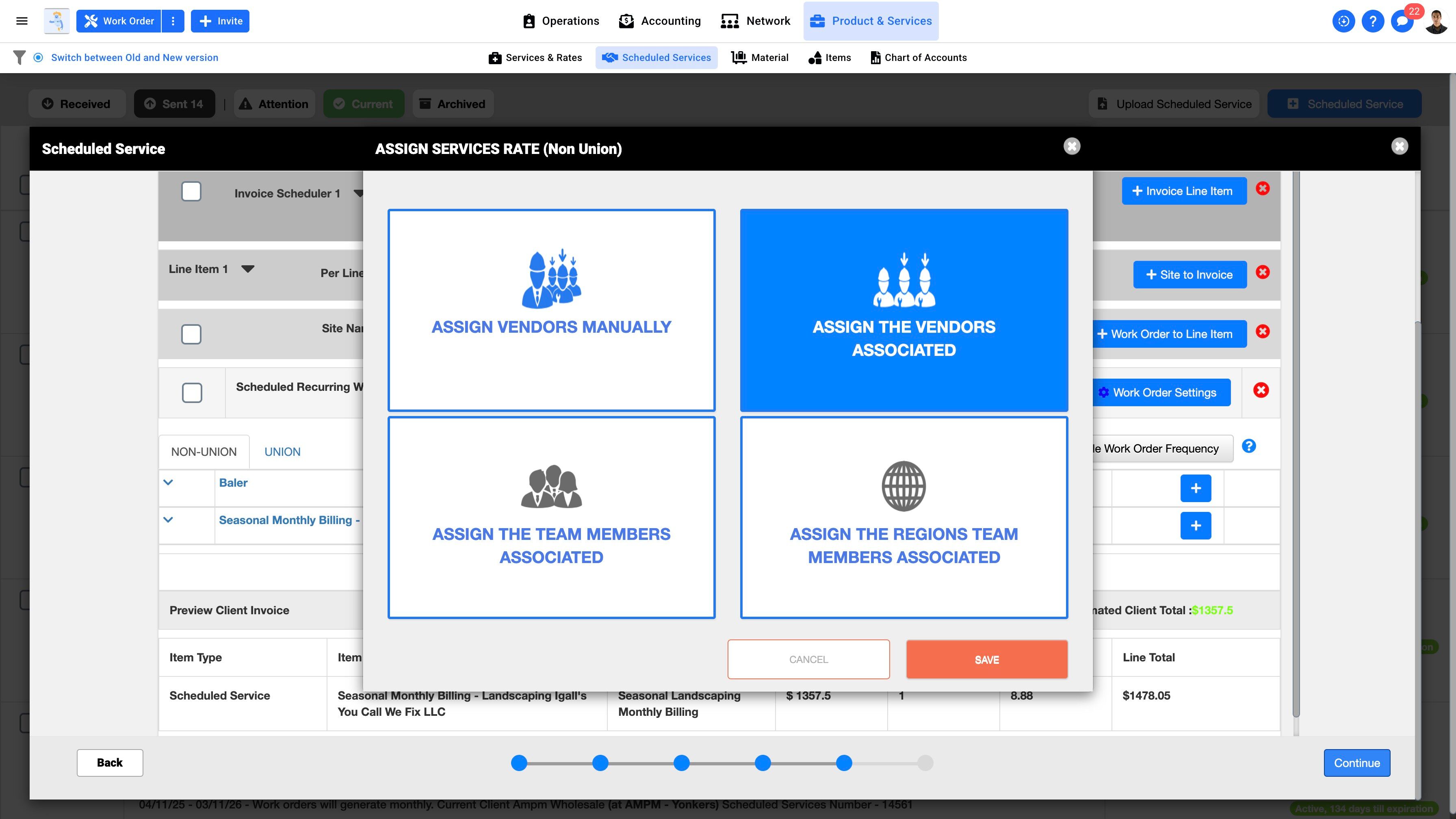Check the Invoice Scheduler 1 checkbox
This screenshot has width=1456, height=819.
tap(191, 192)
